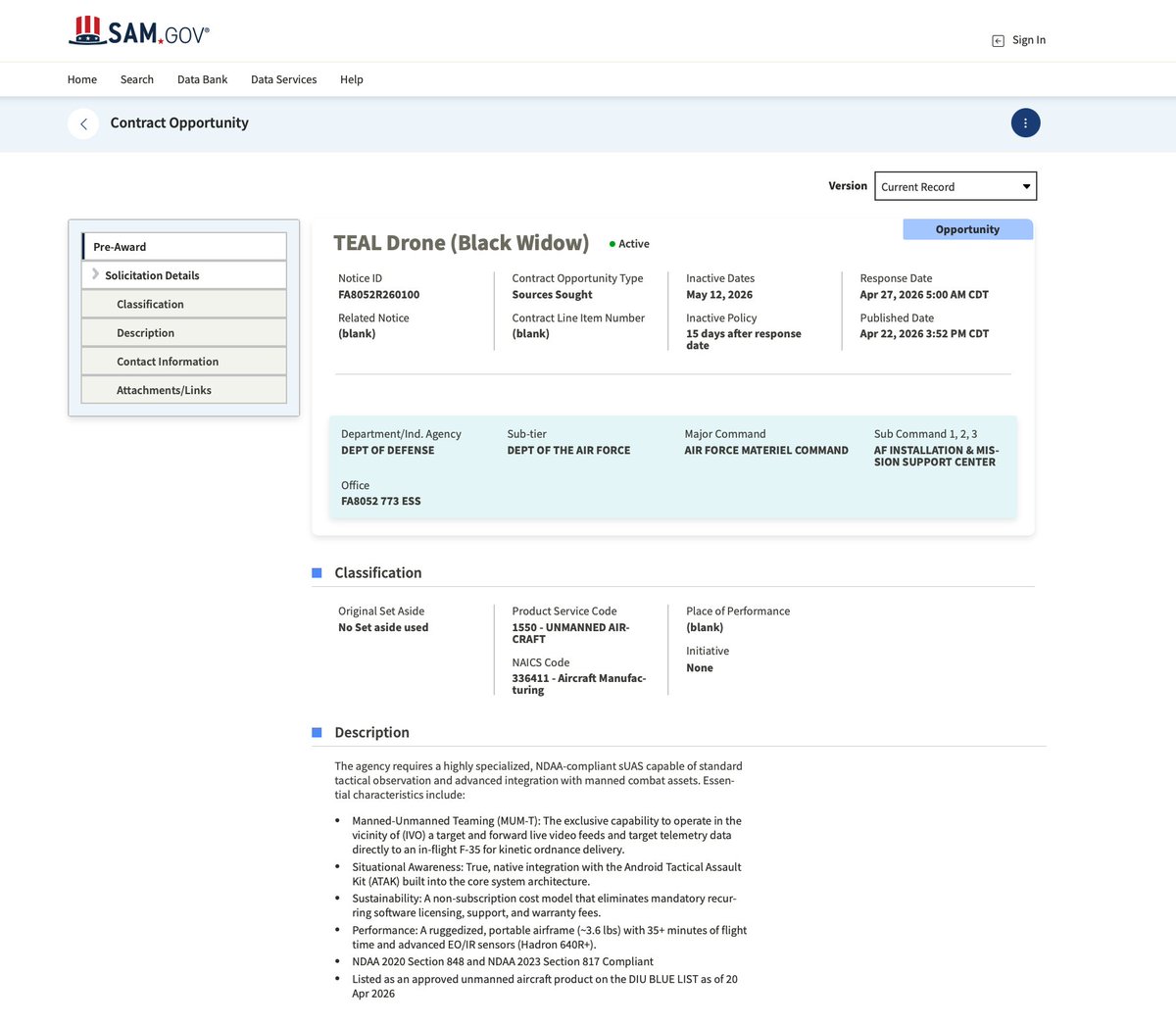Jump to Attachments/Links in the sidebar
The width and height of the screenshot is (1176, 1024).
(x=184, y=389)
